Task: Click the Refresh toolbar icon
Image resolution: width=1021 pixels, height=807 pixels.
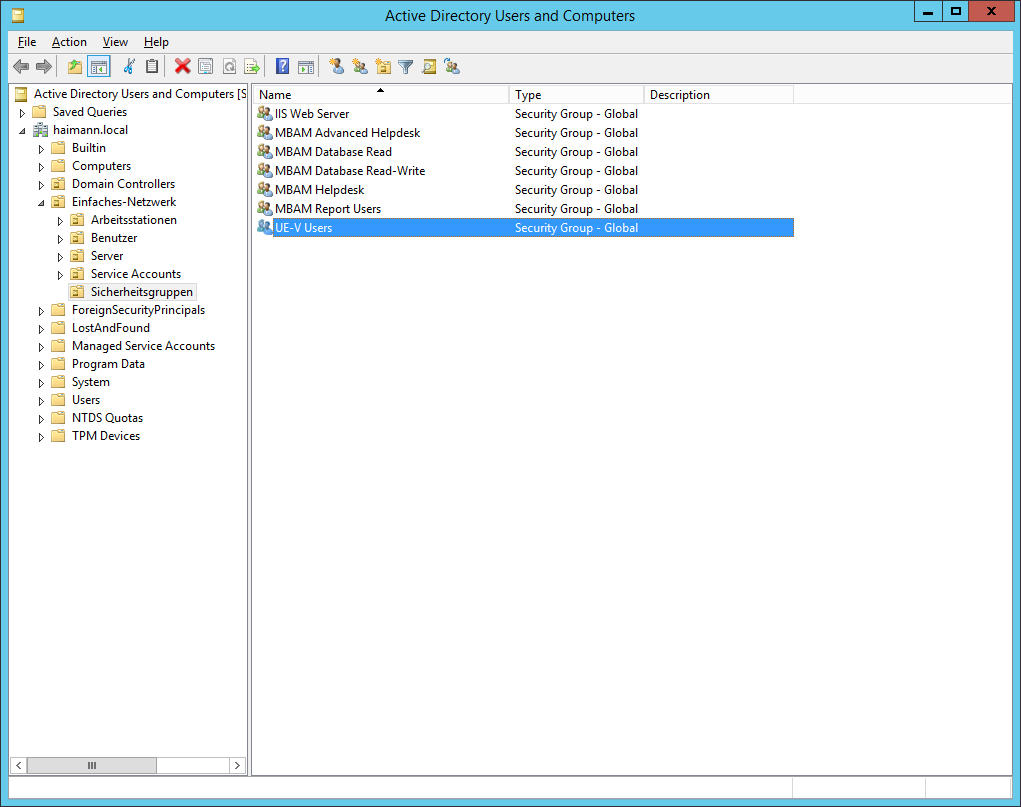Action: 229,66
